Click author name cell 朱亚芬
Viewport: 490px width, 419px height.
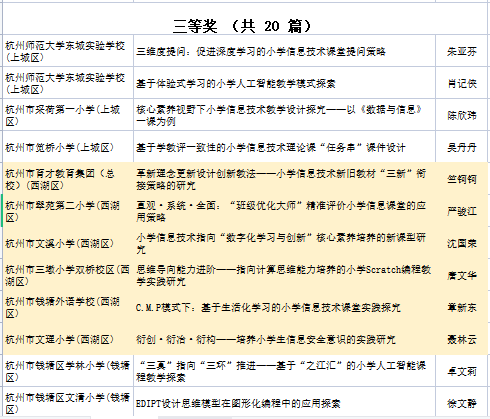point(461,51)
